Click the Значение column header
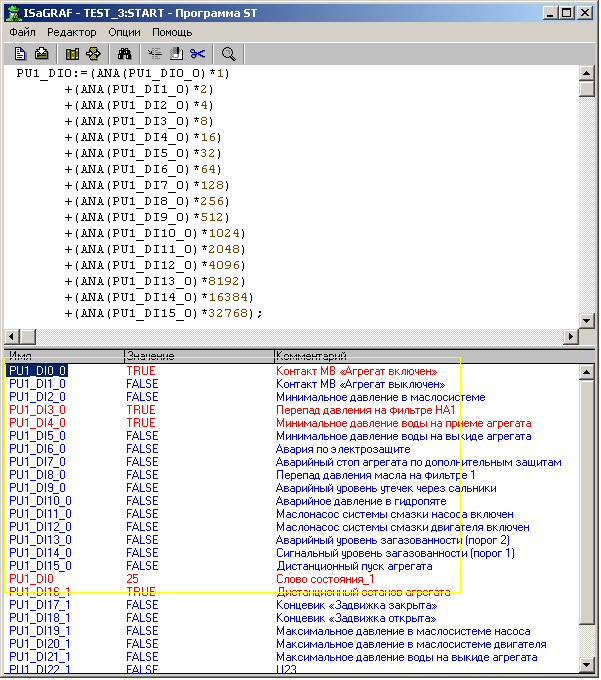The image size is (601, 680). click(x=150, y=356)
